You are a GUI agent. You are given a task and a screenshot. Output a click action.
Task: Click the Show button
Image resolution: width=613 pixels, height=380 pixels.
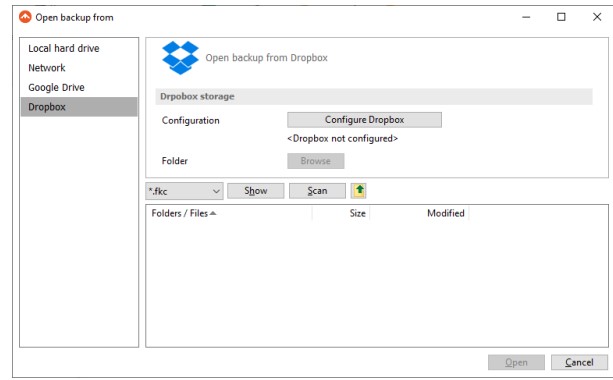(x=256, y=191)
